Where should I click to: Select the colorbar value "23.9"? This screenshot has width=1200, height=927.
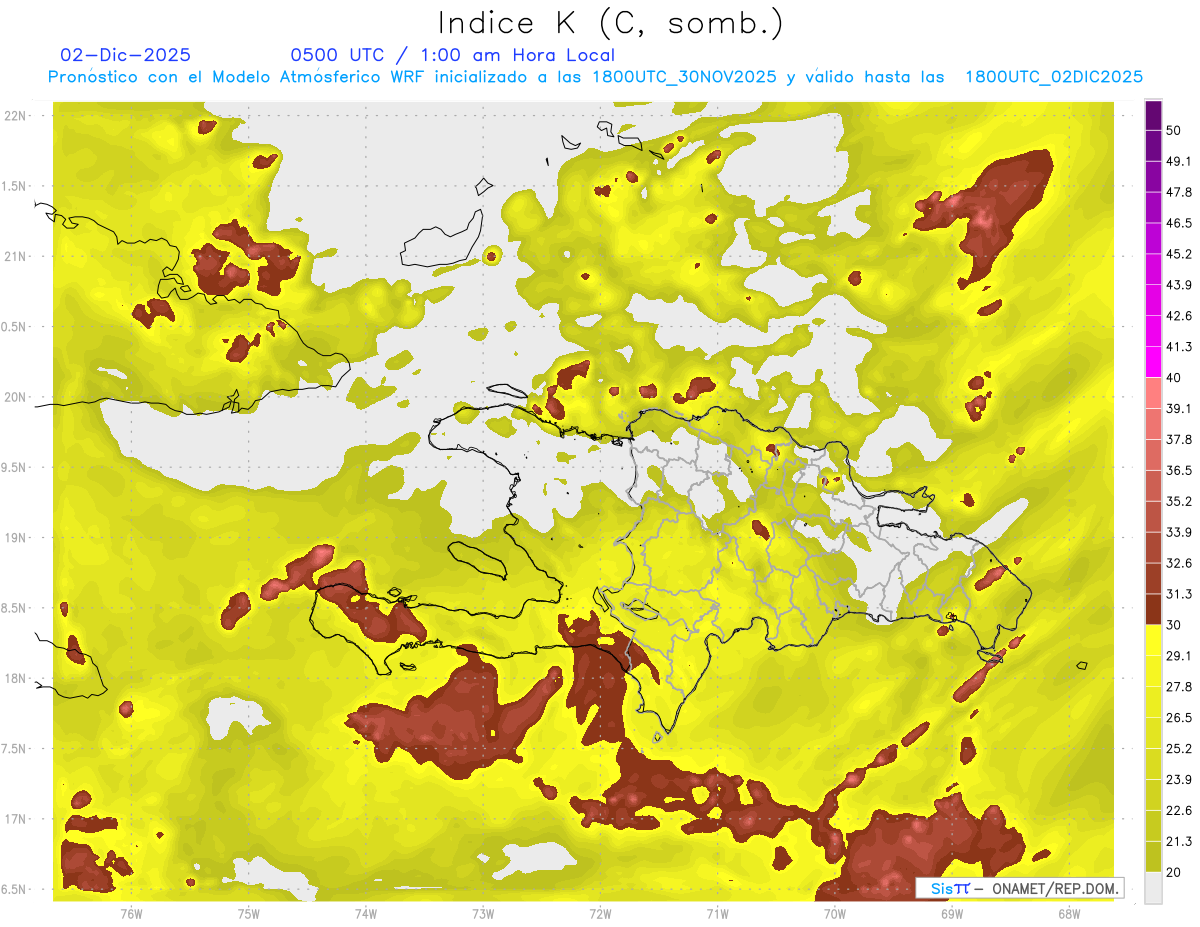[x=1179, y=779]
